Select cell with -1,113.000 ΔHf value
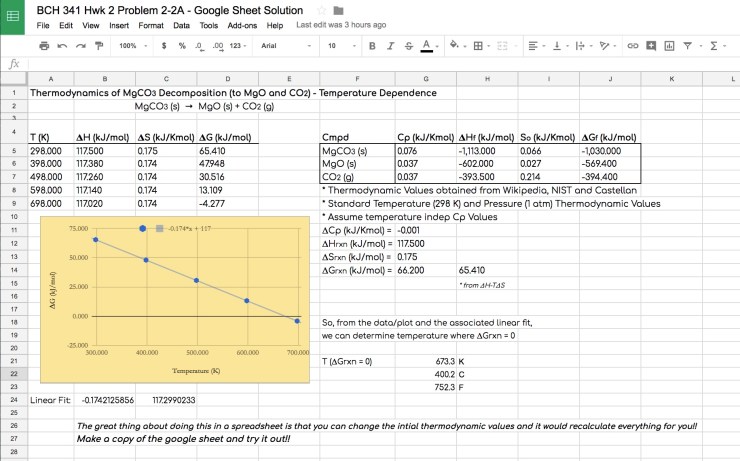Viewport: 740px width, 461px height. (x=487, y=151)
